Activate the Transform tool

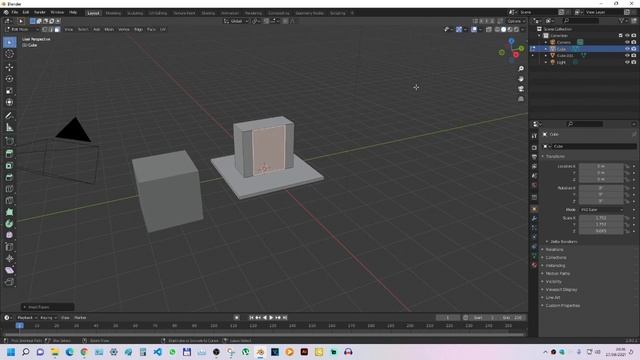(x=9, y=102)
